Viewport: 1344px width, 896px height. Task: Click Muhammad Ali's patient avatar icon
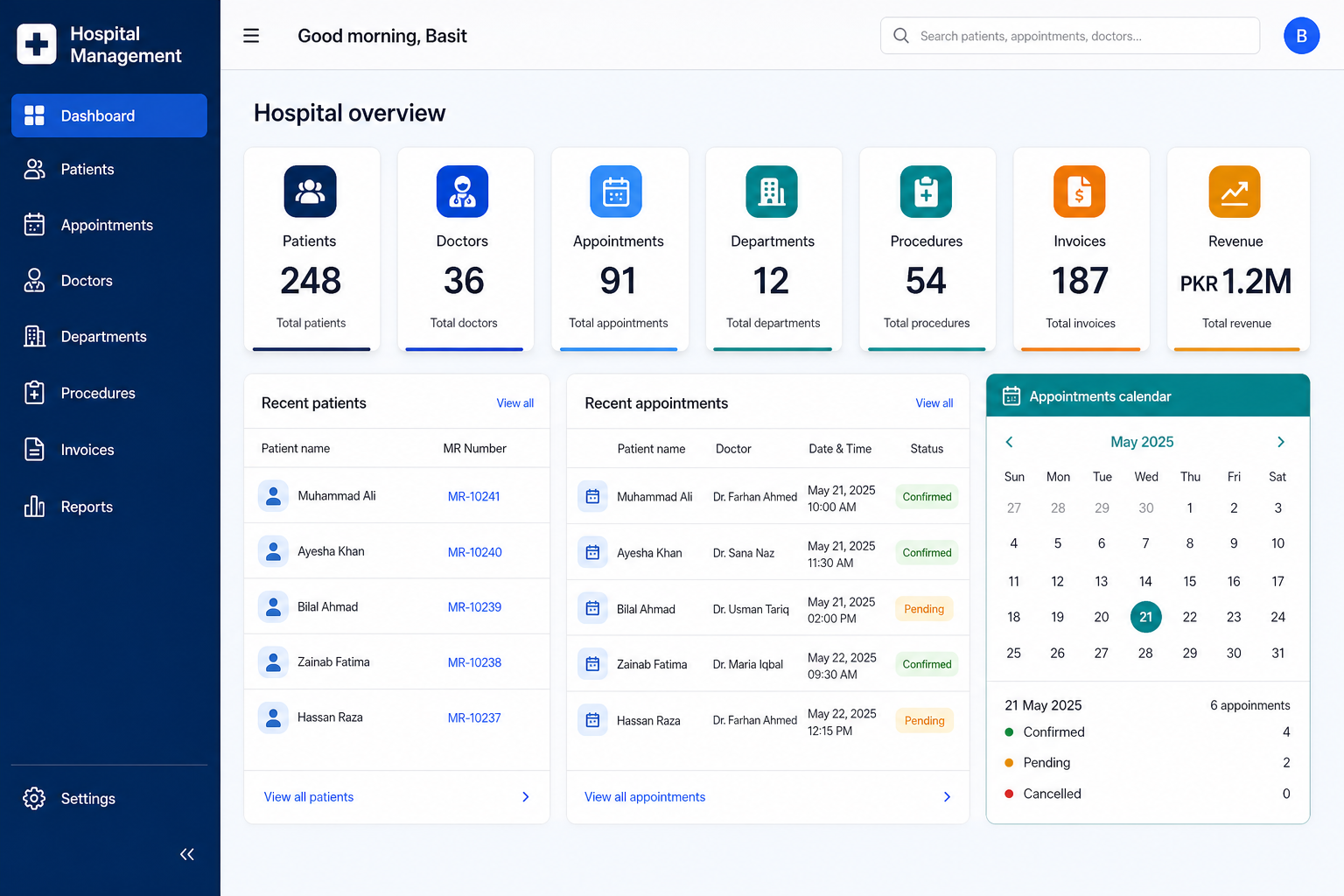coord(273,496)
